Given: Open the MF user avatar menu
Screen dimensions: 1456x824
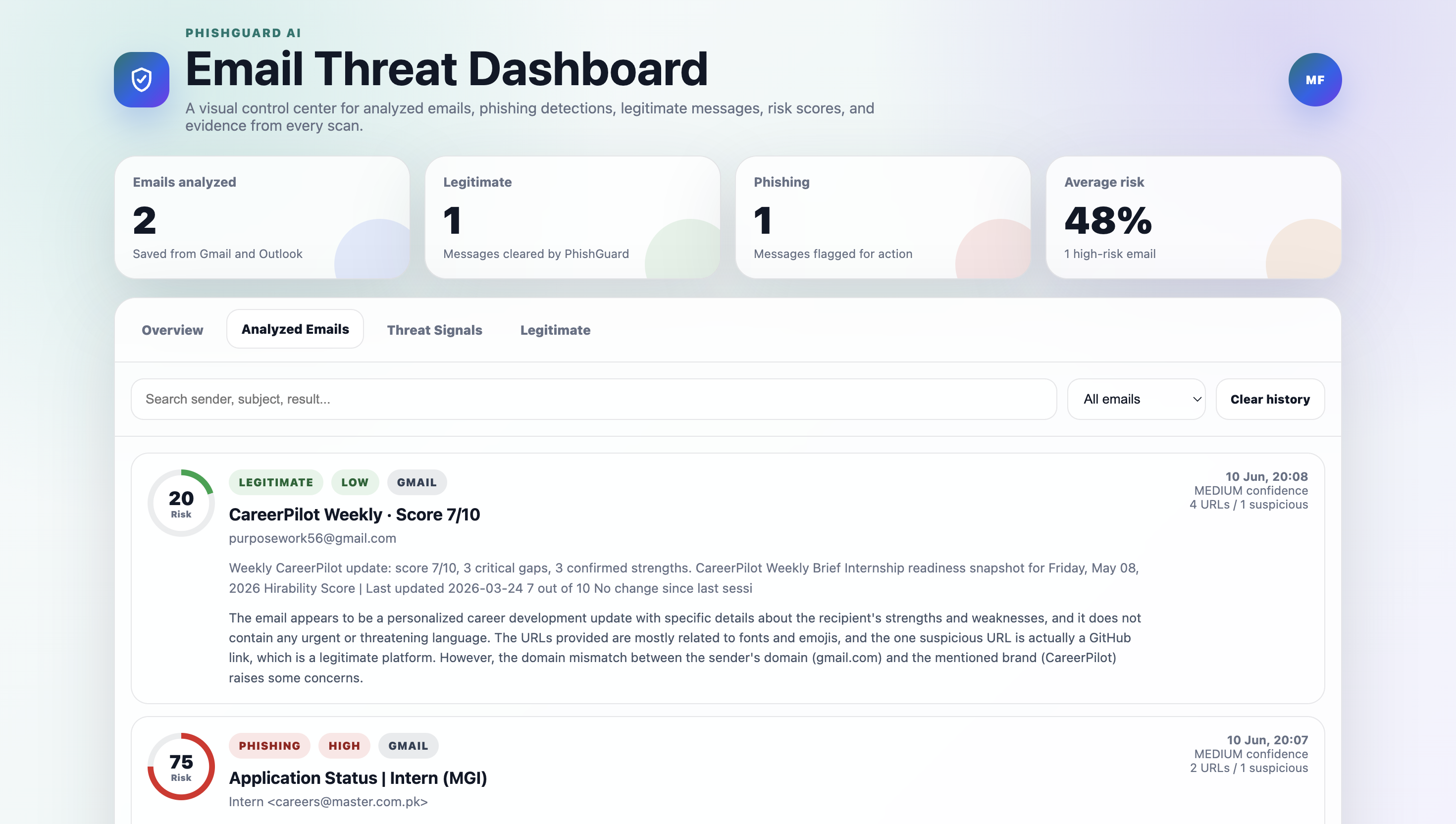Looking at the screenshot, I should point(1314,80).
